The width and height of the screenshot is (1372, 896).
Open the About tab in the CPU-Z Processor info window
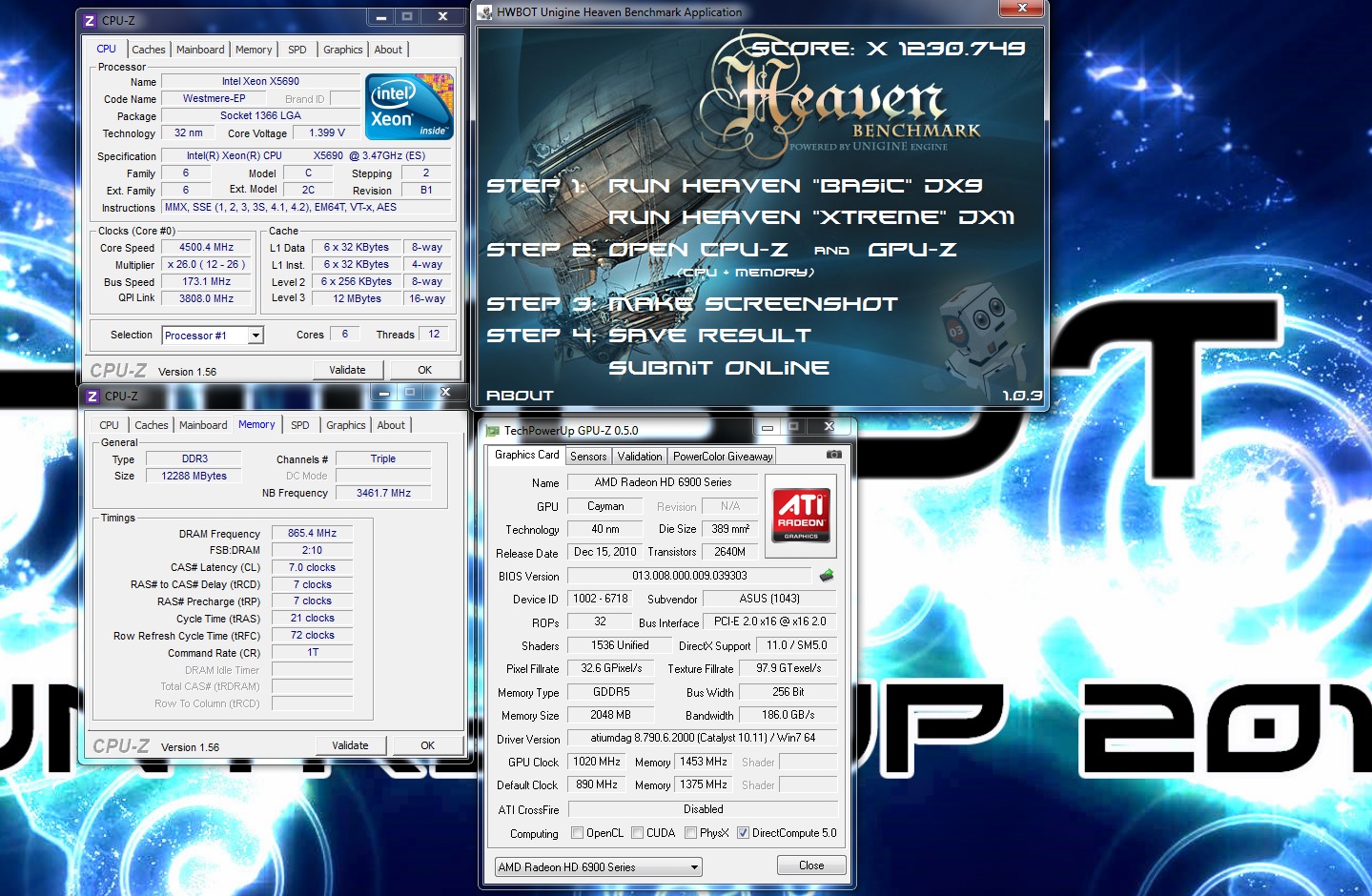click(388, 50)
